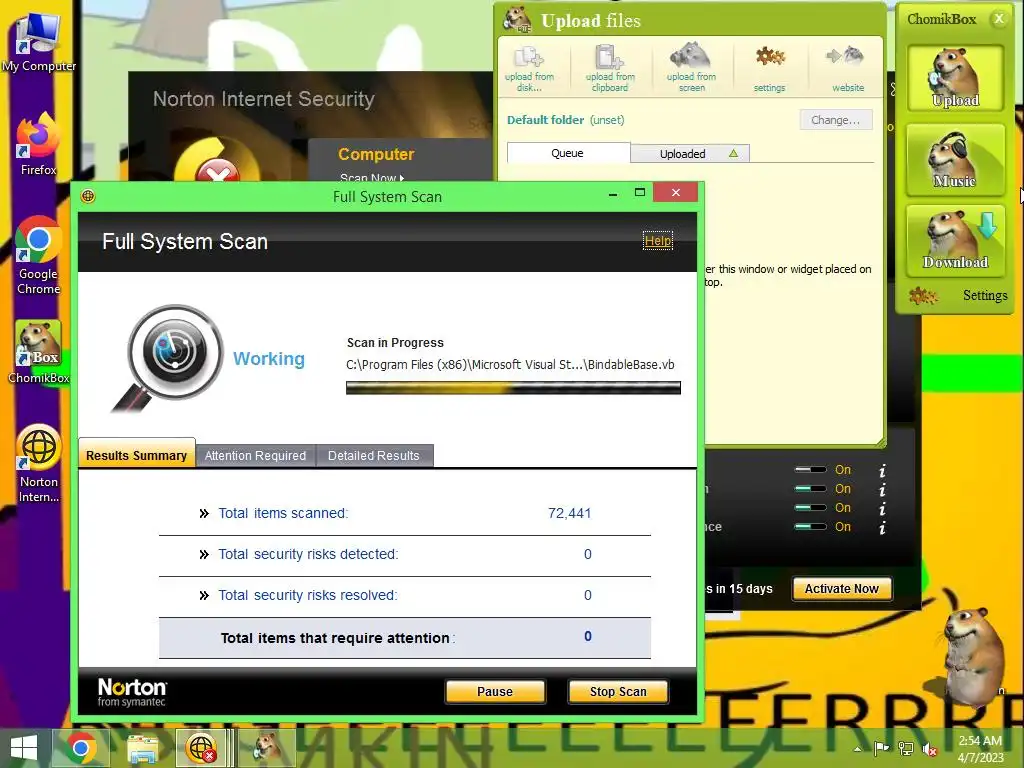Open My Computer desktop icon
Viewport: 1024px width, 768px height.
tap(38, 42)
